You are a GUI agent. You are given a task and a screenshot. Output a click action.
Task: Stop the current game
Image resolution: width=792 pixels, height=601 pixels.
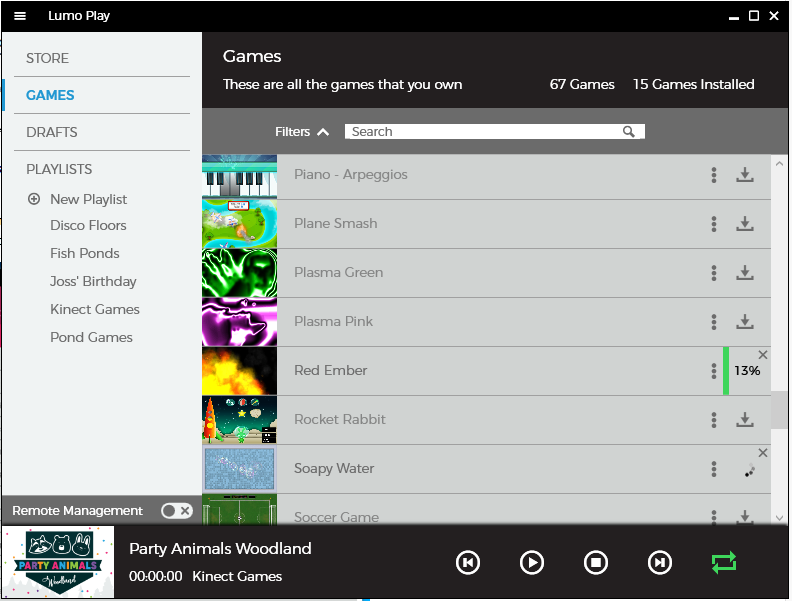pos(596,563)
